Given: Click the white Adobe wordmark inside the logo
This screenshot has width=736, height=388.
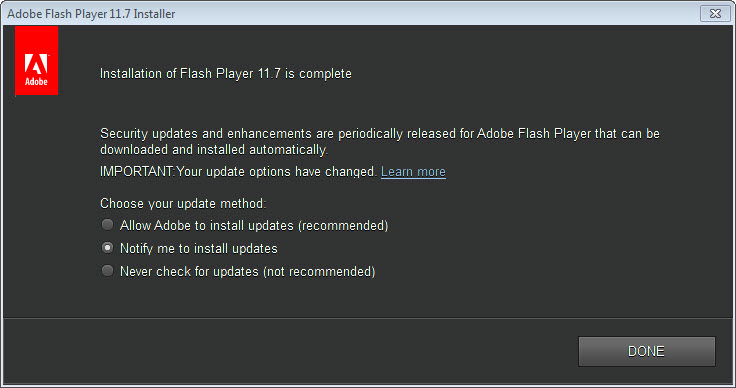Looking at the screenshot, I should tap(36, 82).
